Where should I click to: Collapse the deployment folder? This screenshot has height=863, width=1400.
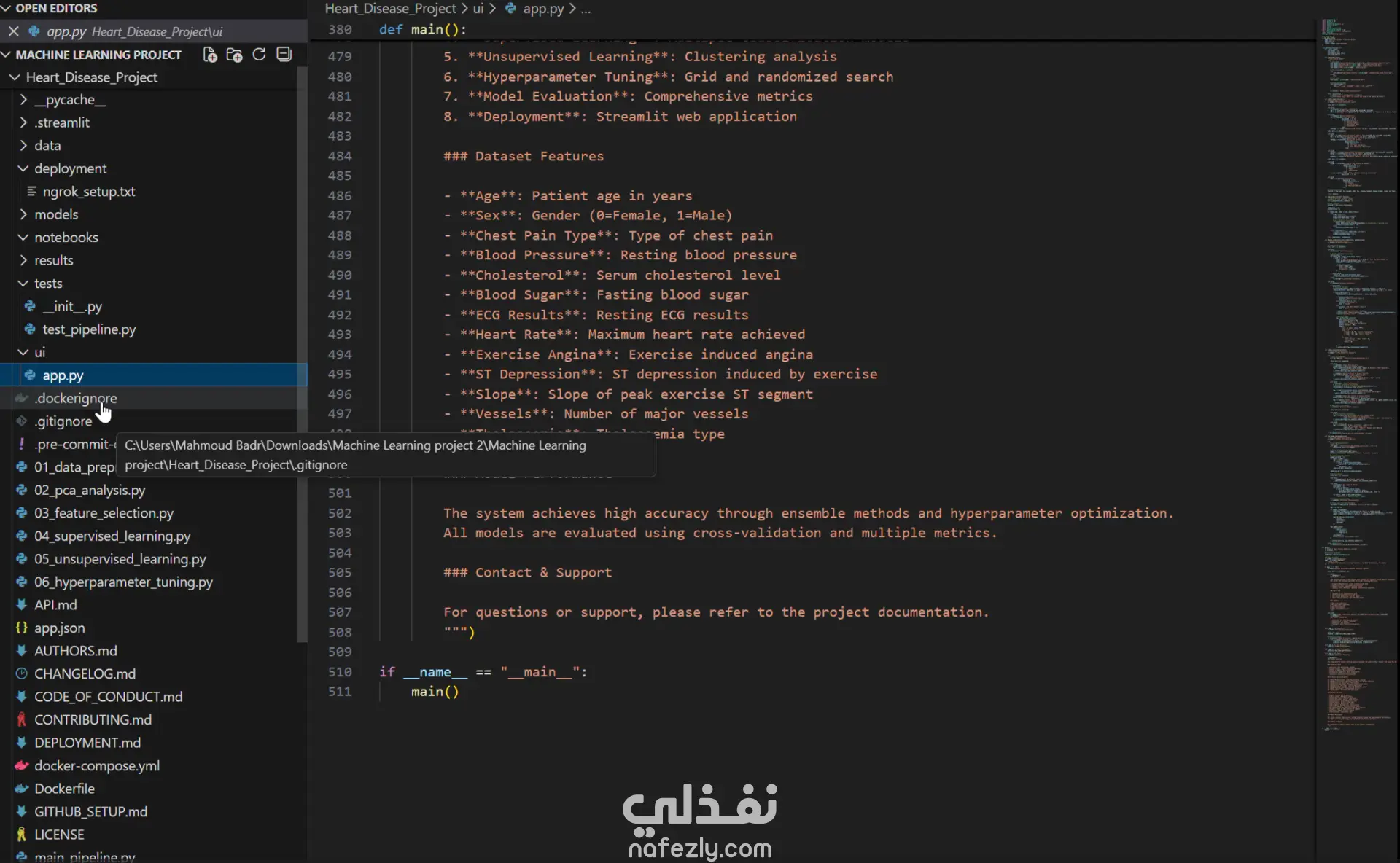tap(70, 168)
